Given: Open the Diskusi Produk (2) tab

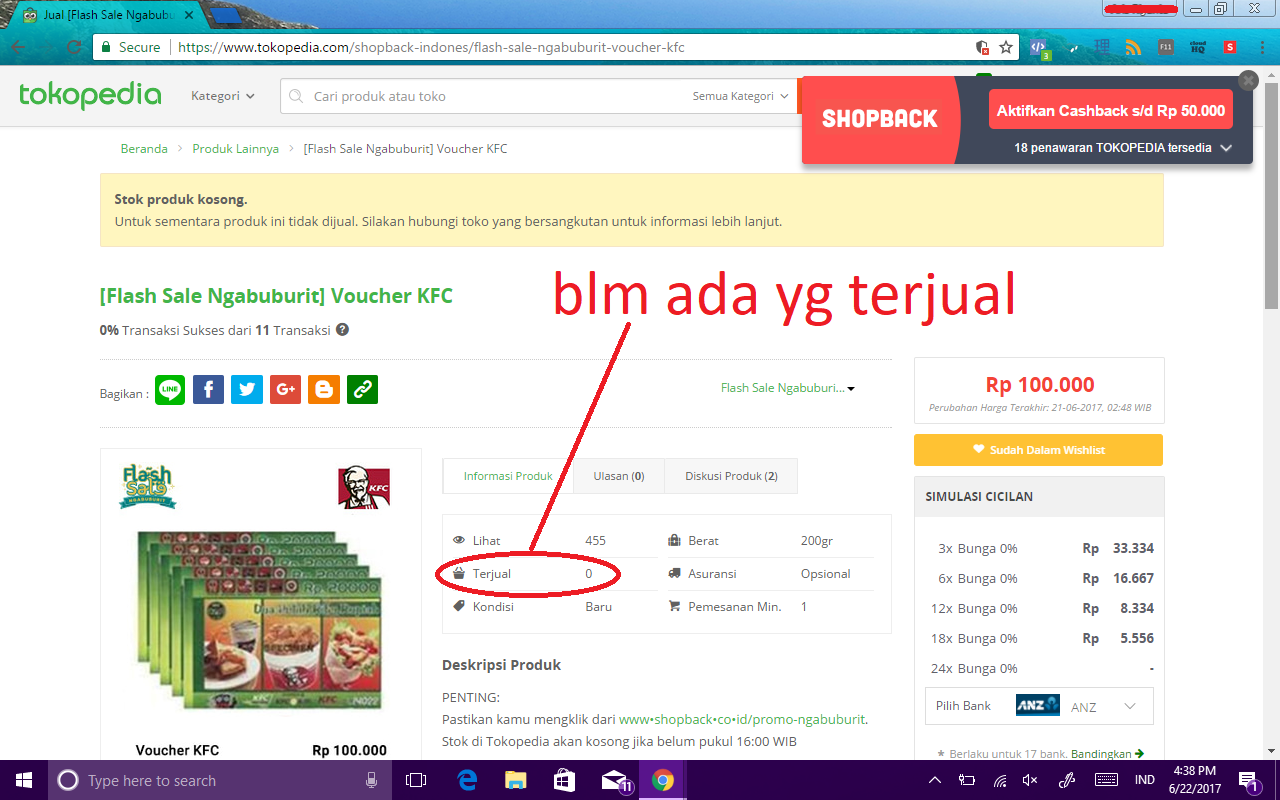Looking at the screenshot, I should click(731, 476).
